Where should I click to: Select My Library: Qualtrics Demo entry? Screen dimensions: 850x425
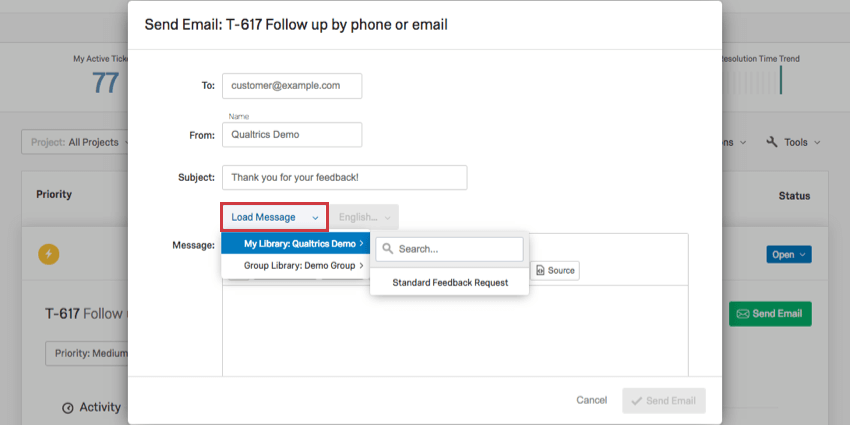tap(295, 243)
